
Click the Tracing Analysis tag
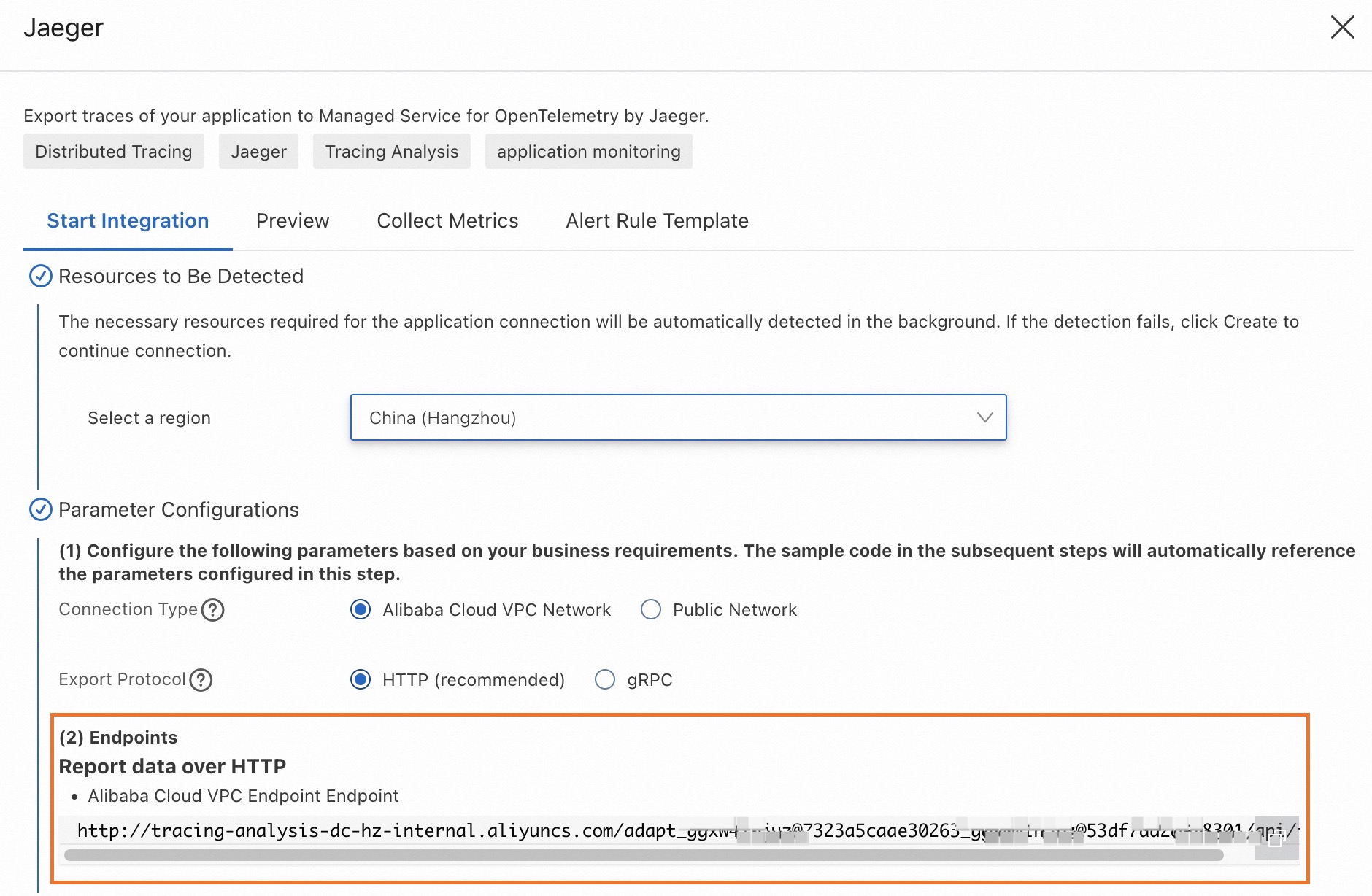391,151
